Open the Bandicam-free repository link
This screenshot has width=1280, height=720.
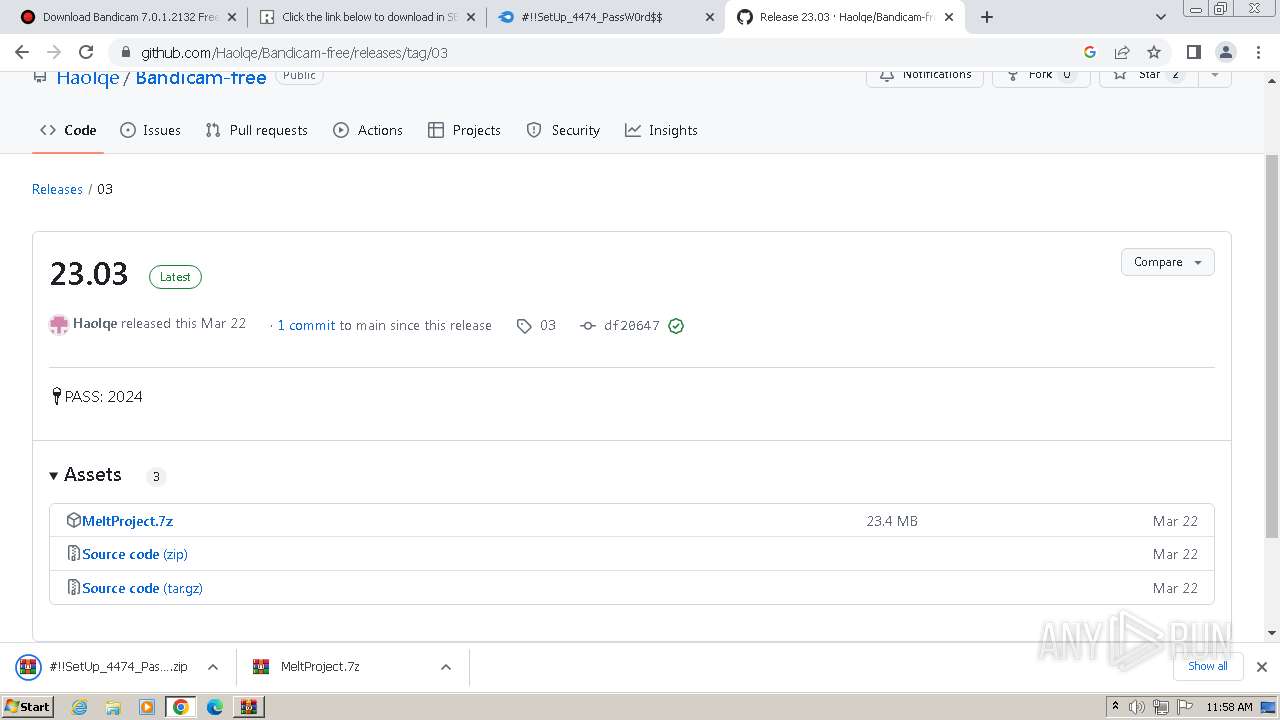click(201, 78)
